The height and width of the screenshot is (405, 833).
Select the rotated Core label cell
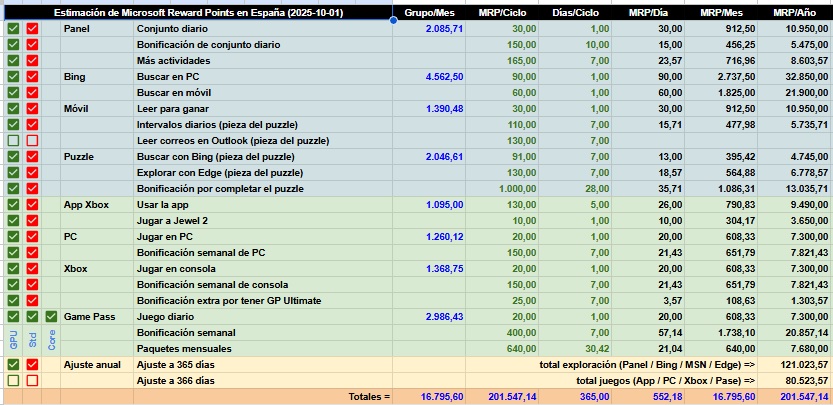coord(51,341)
